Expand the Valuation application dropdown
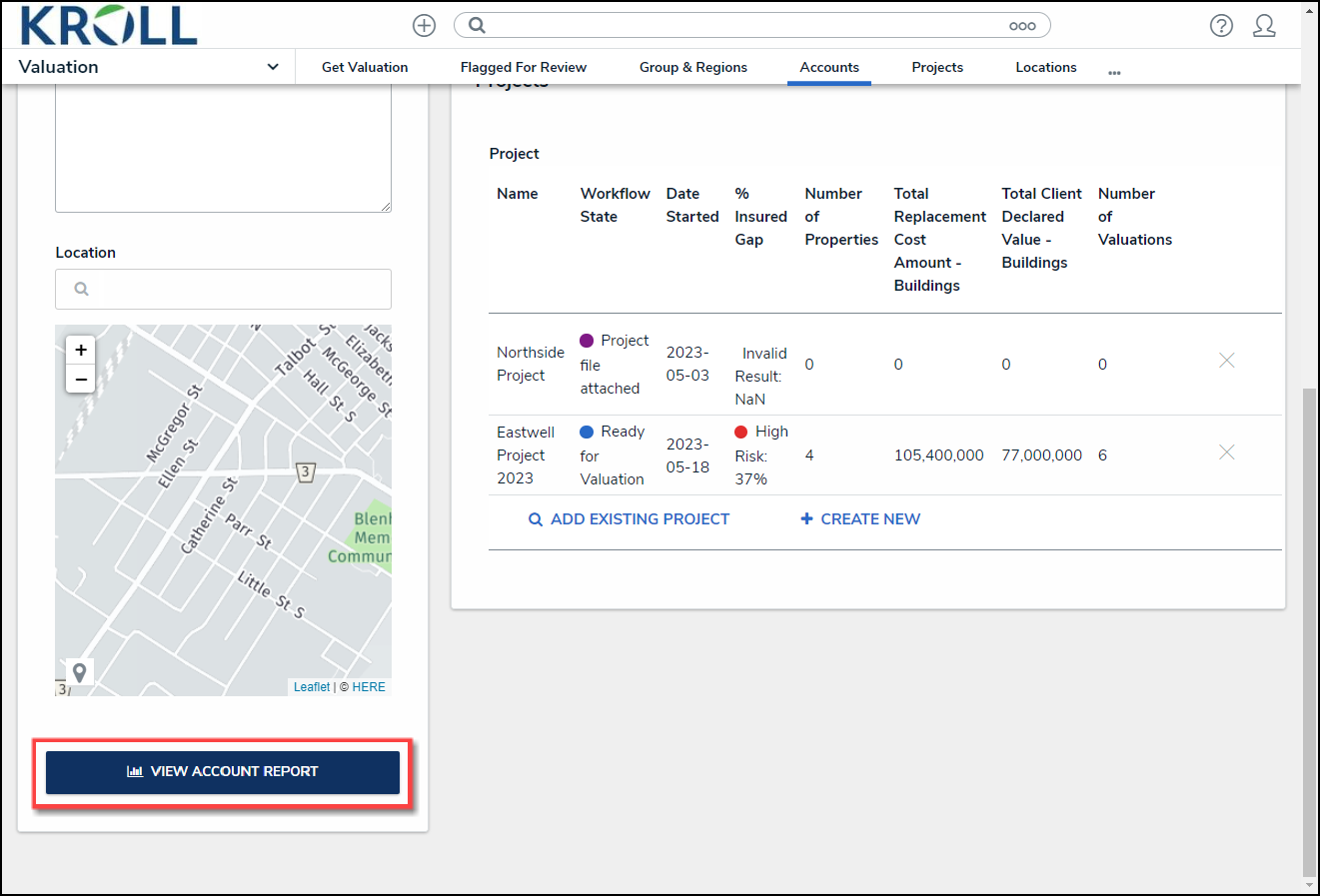The width and height of the screenshot is (1320, 896). point(149,67)
